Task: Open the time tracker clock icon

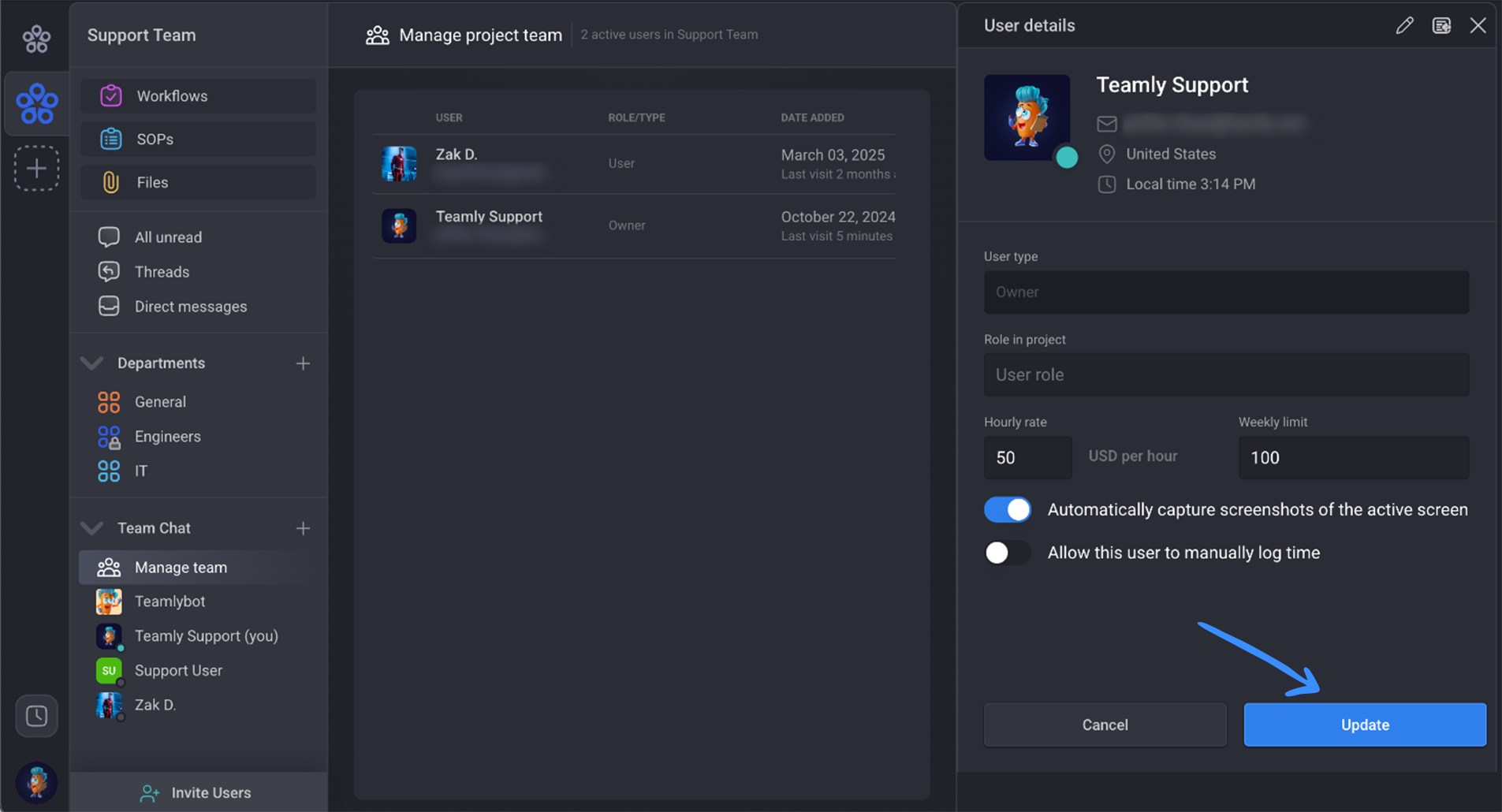Action: point(36,716)
